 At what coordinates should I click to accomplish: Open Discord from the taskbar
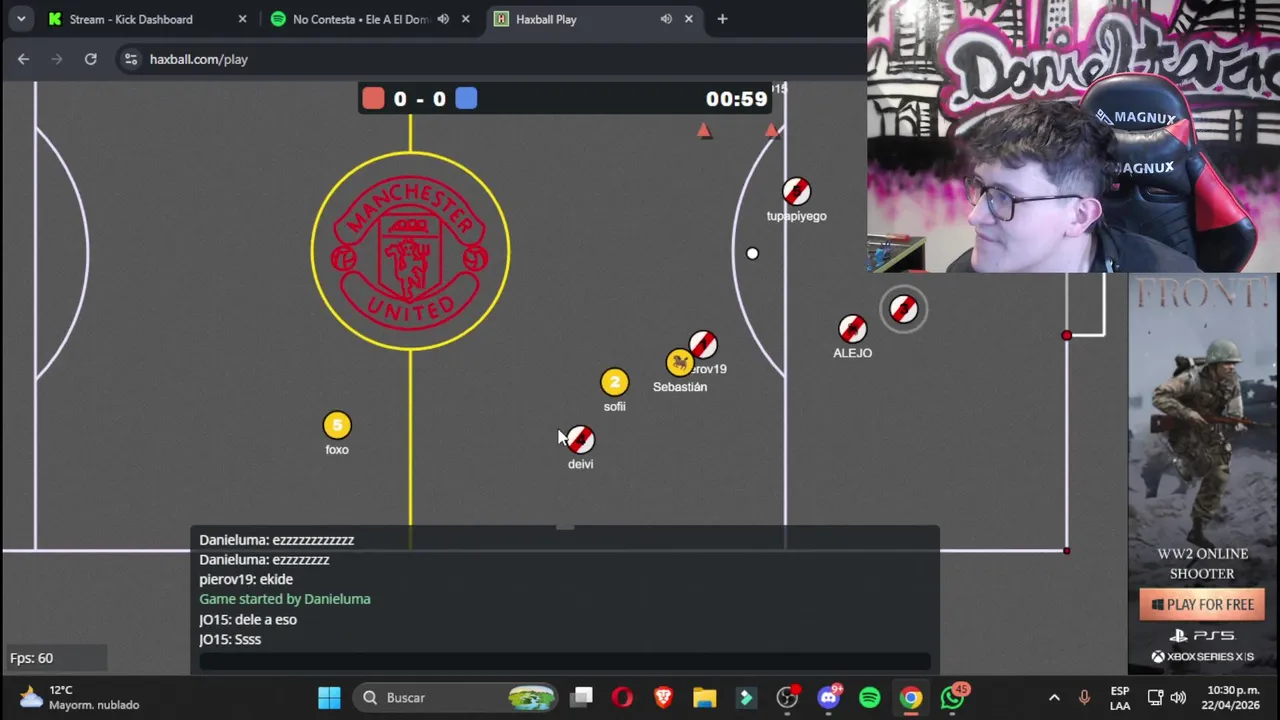(x=829, y=697)
